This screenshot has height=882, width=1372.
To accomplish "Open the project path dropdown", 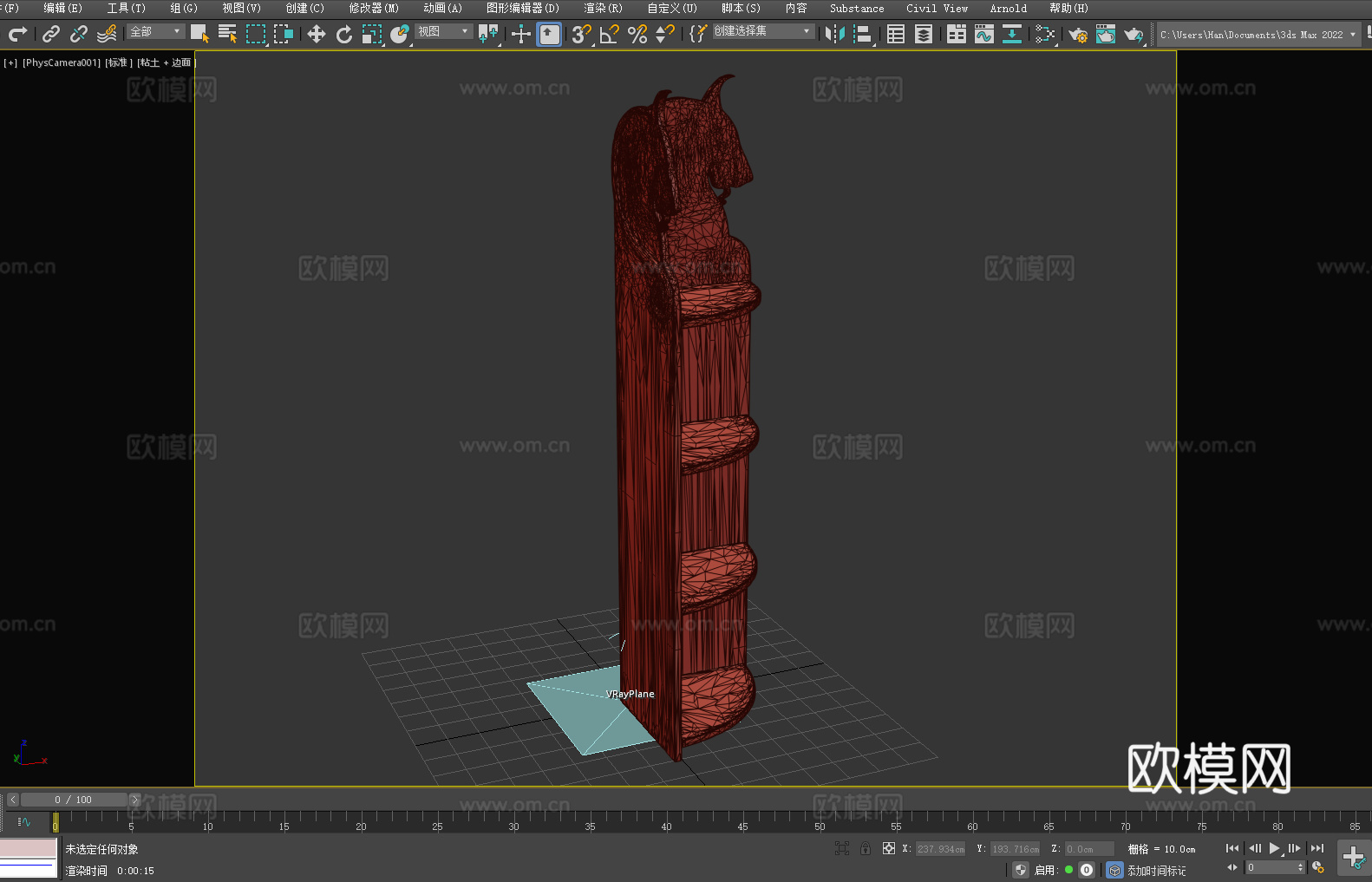I will 1258,35.
